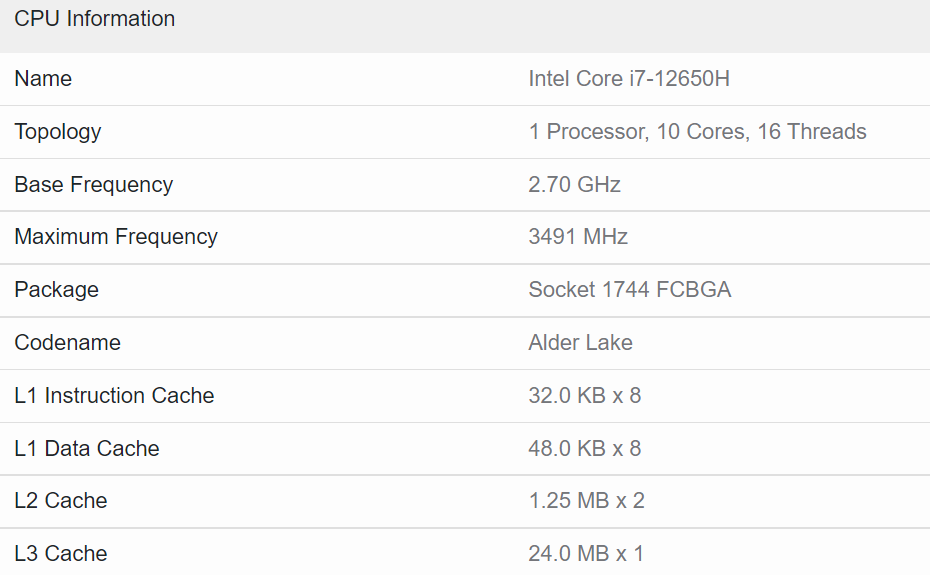Select the Socket 1744 FCBGA value

630,290
